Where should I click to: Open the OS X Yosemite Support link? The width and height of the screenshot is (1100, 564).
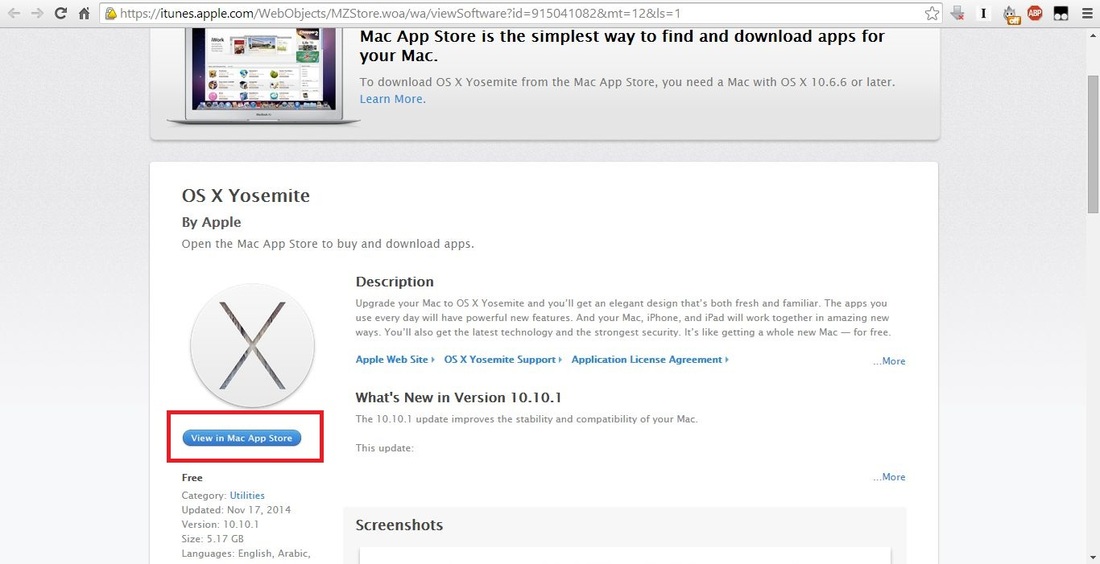[x=503, y=359]
